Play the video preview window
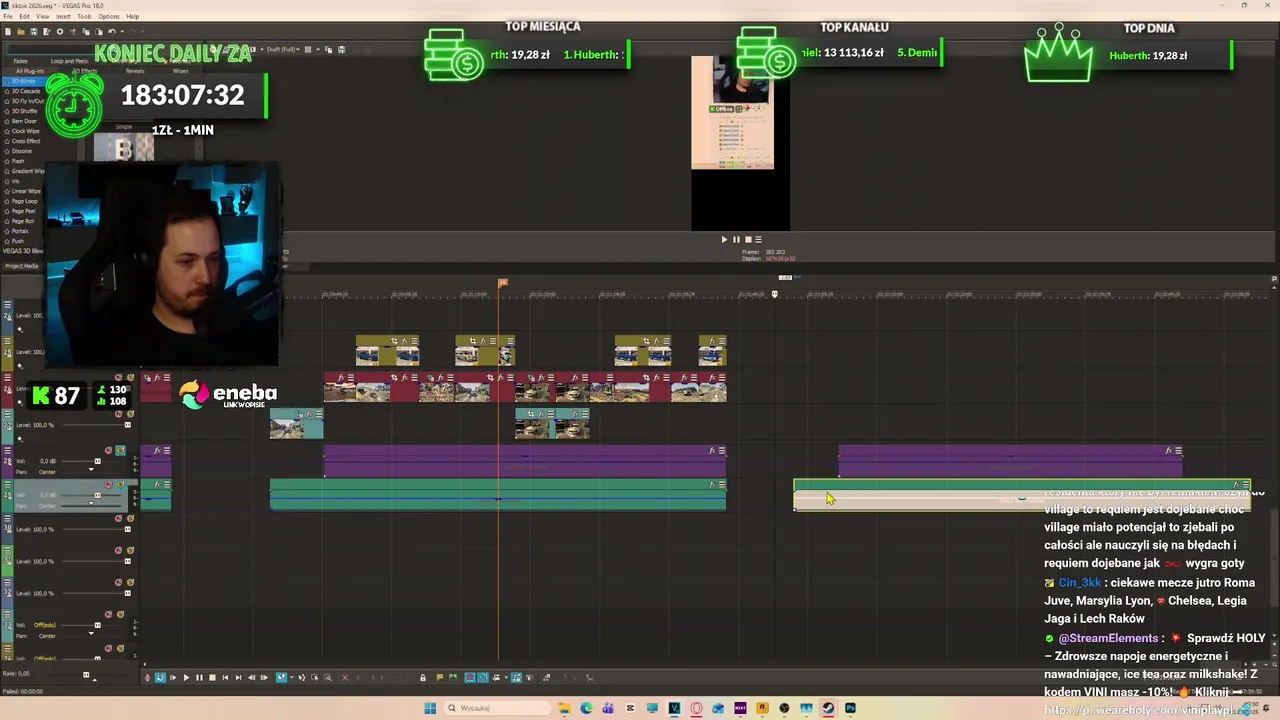This screenshot has height=720, width=1280. (724, 239)
